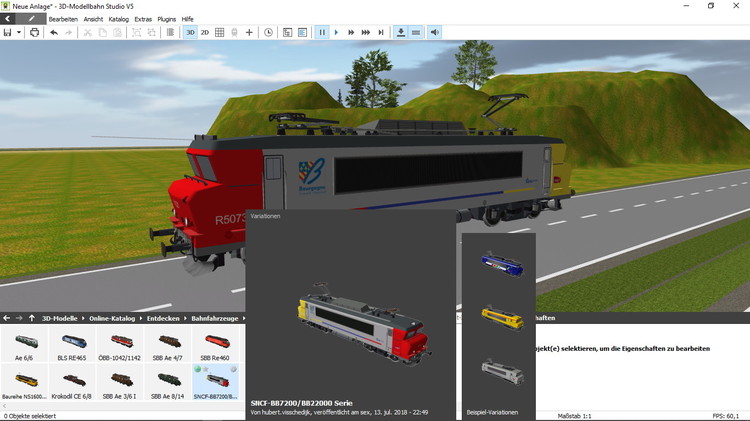Open the Bearbeiten menu
Viewport: 750px width, 421px height.
63,19
